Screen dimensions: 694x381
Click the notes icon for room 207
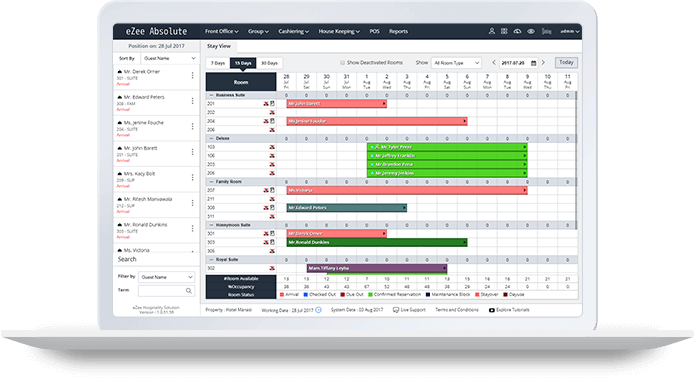pos(272,190)
